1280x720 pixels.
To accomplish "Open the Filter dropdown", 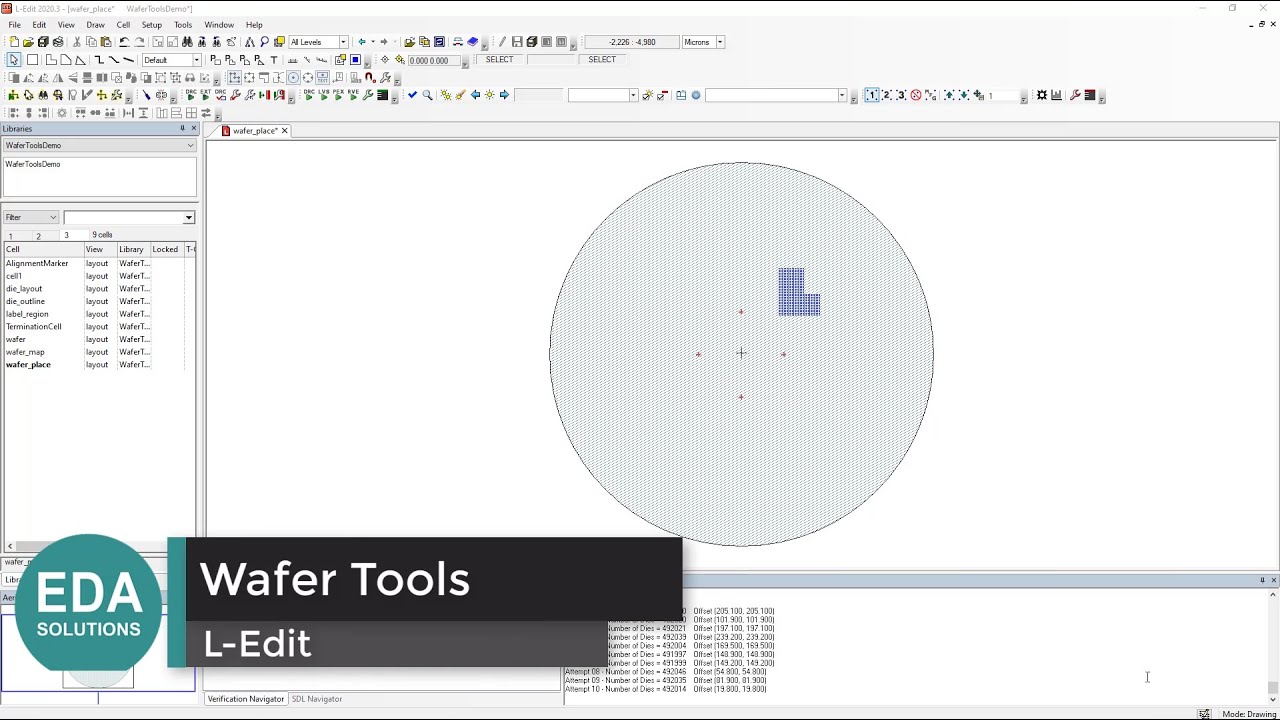I will 31,217.
